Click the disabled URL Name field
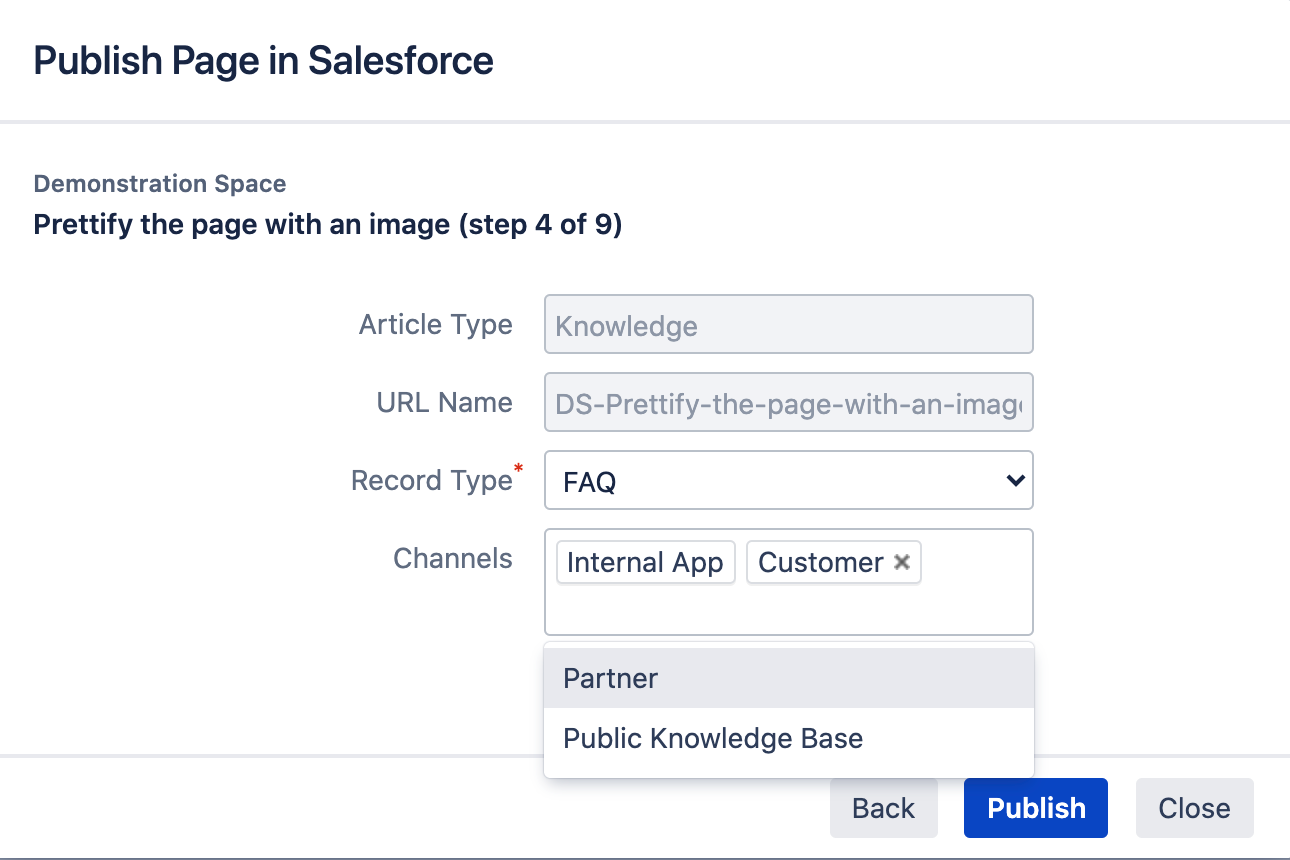This screenshot has height=860, width=1290. (x=788, y=403)
